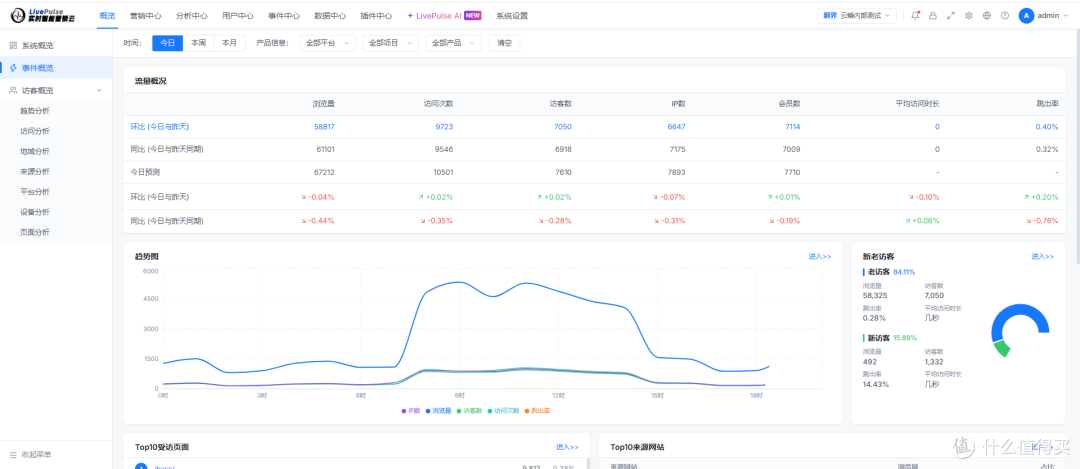Image resolution: width=1080 pixels, height=469 pixels.
Task: Open the 营销中心 top menu
Action: 145,15
